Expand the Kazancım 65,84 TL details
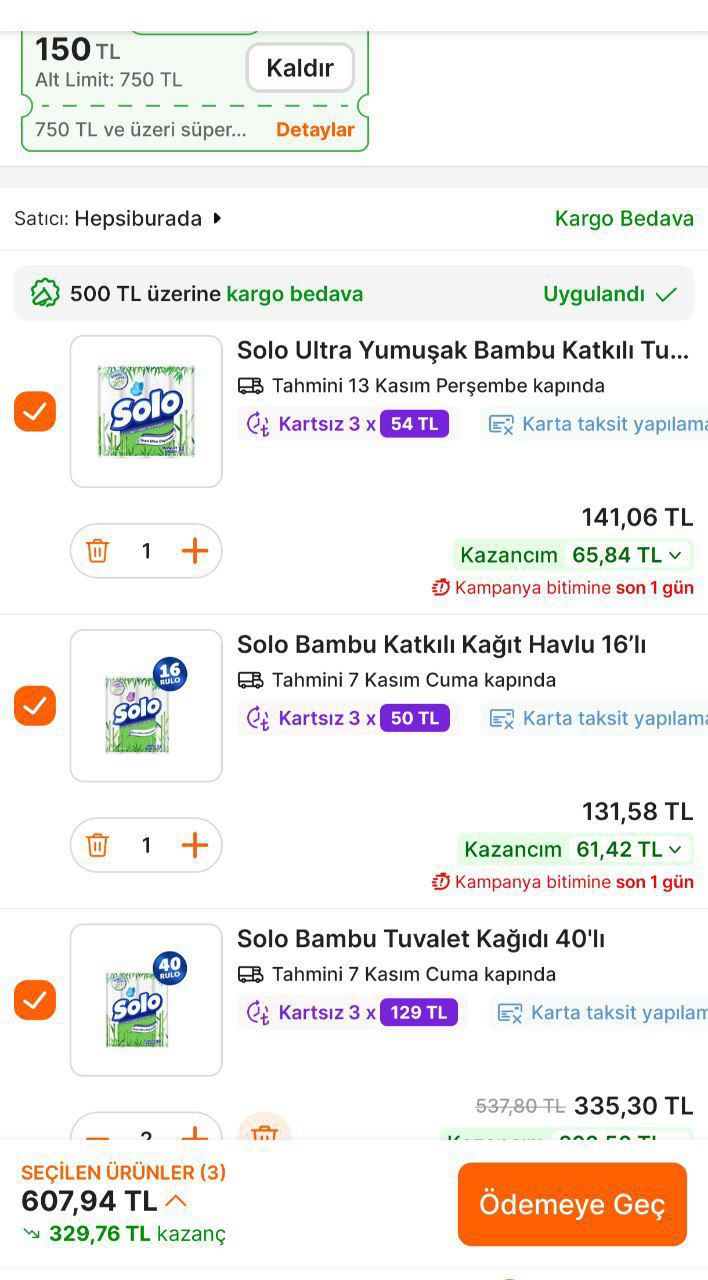The width and height of the screenshot is (708, 1280). (x=675, y=555)
